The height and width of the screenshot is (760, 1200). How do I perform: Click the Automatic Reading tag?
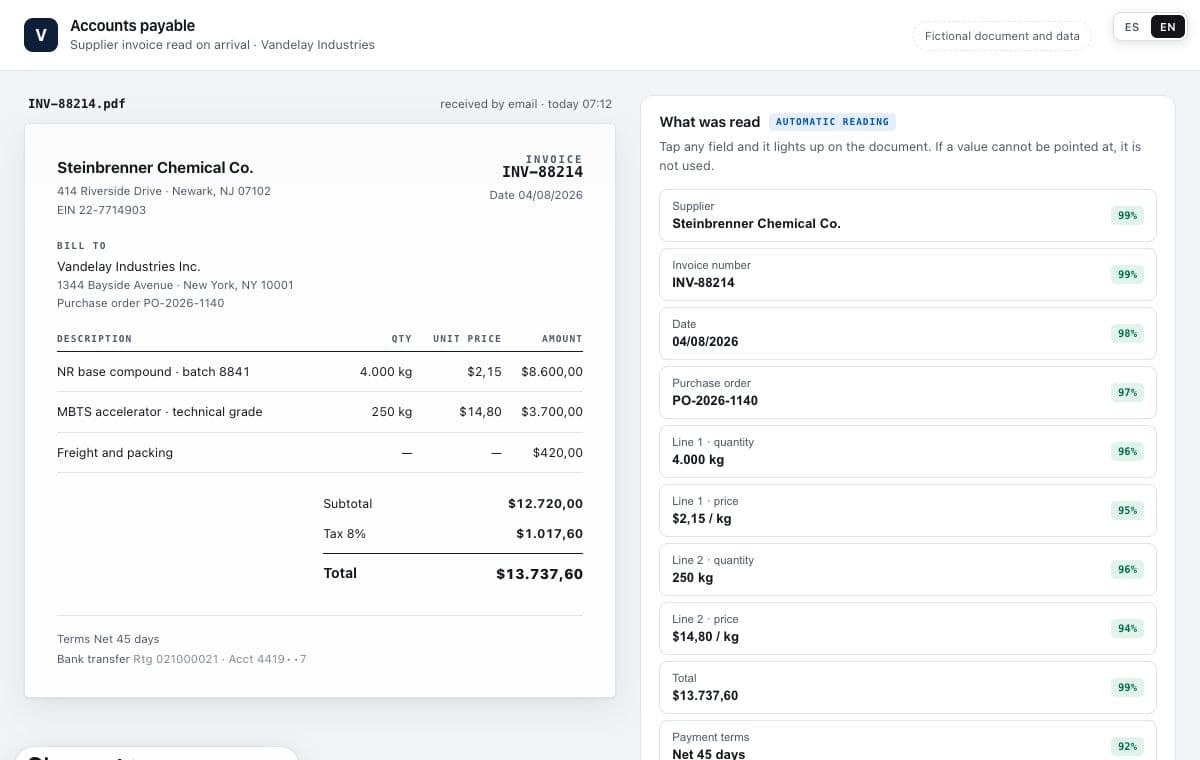(832, 122)
